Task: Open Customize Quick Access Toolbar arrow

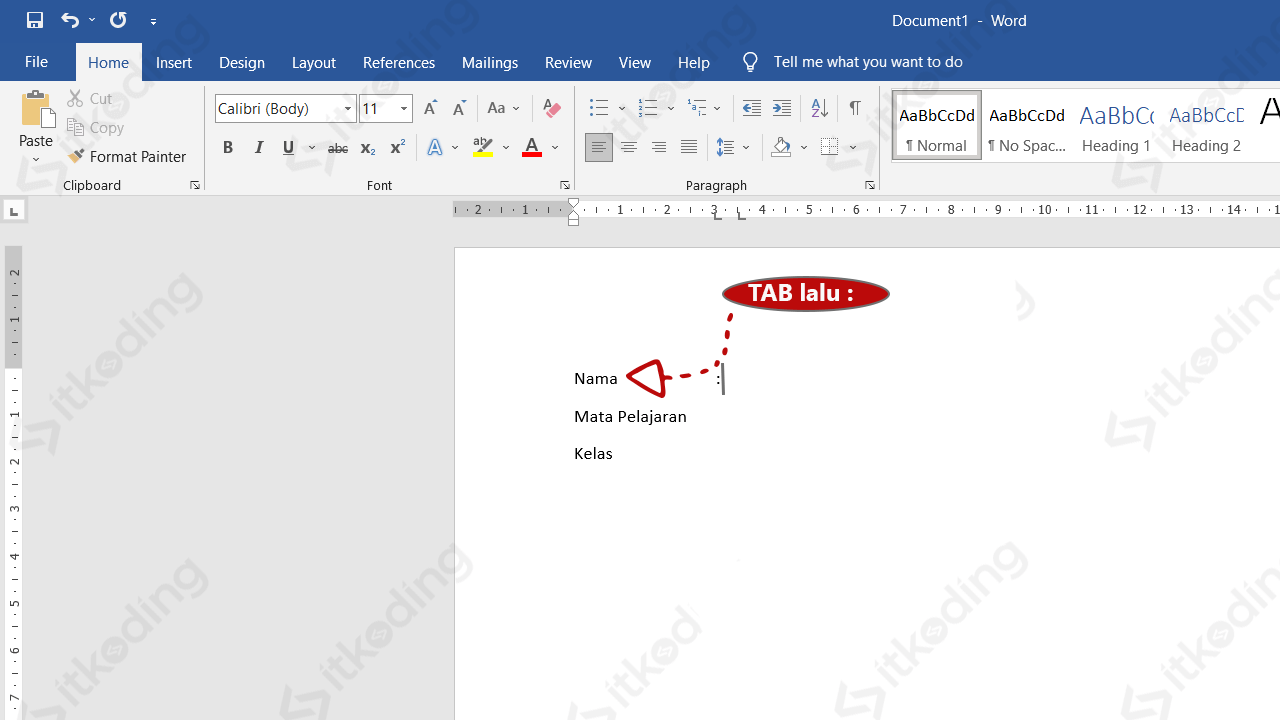Action: (153, 21)
